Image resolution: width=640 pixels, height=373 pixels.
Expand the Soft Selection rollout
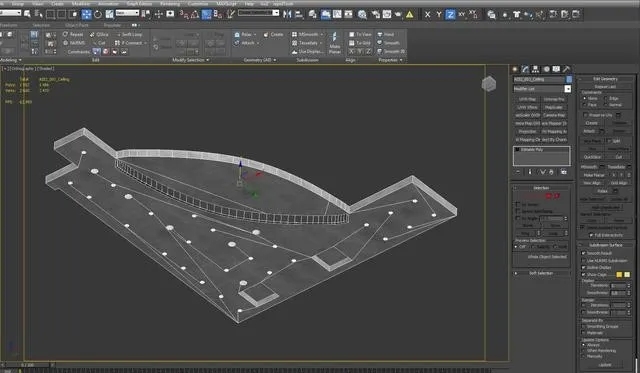541,273
